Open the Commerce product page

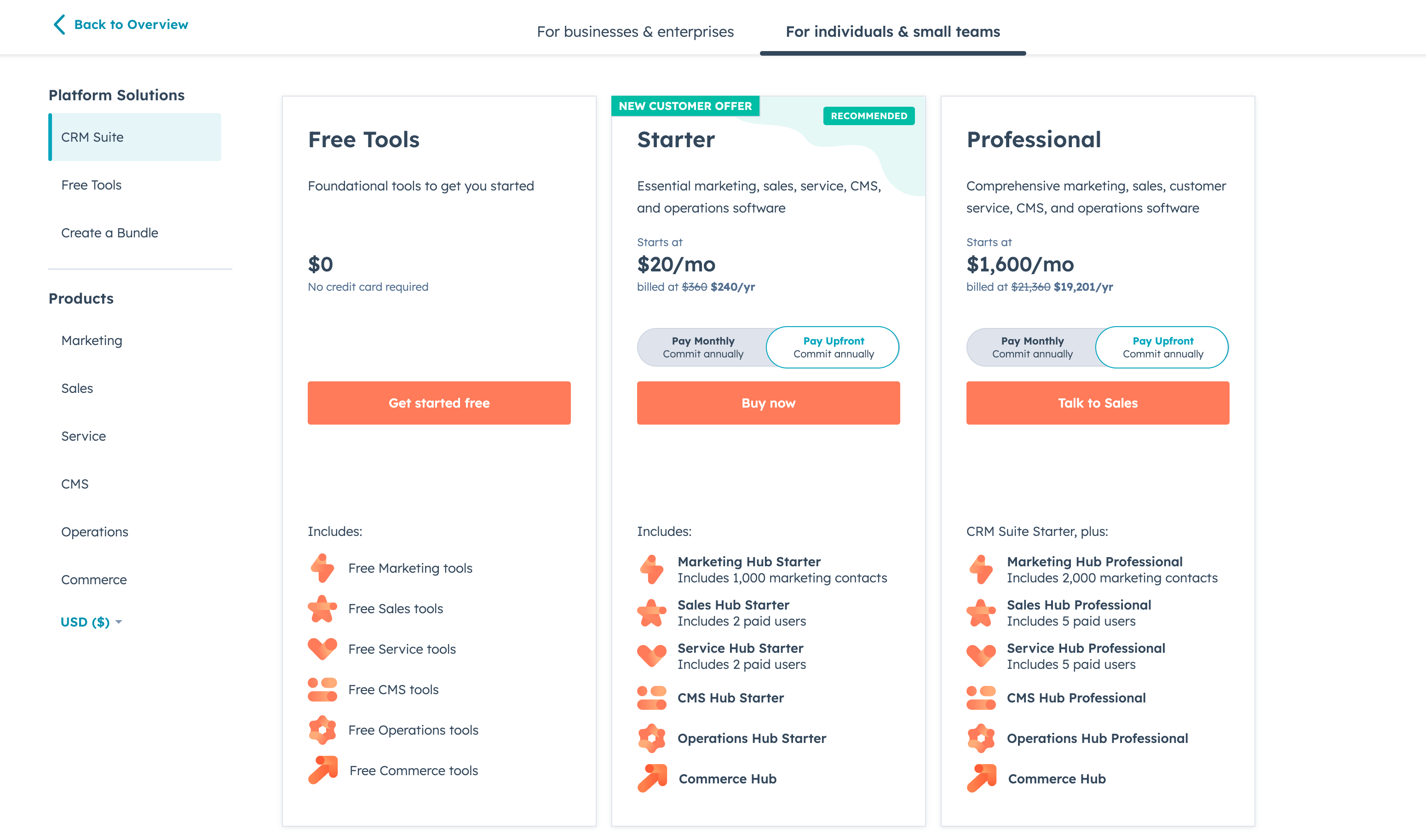point(94,580)
